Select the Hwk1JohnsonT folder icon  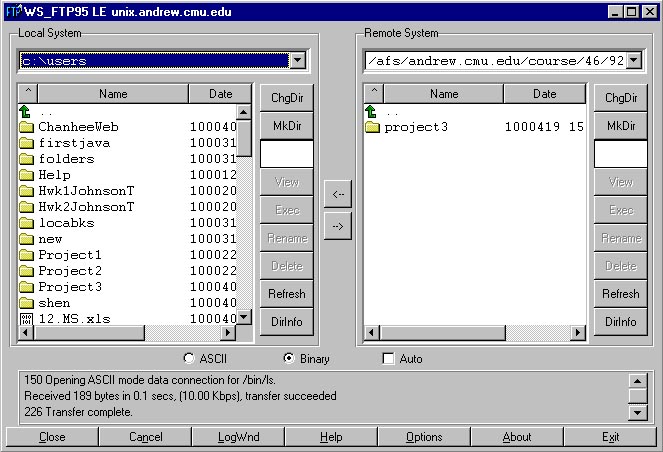click(26, 191)
